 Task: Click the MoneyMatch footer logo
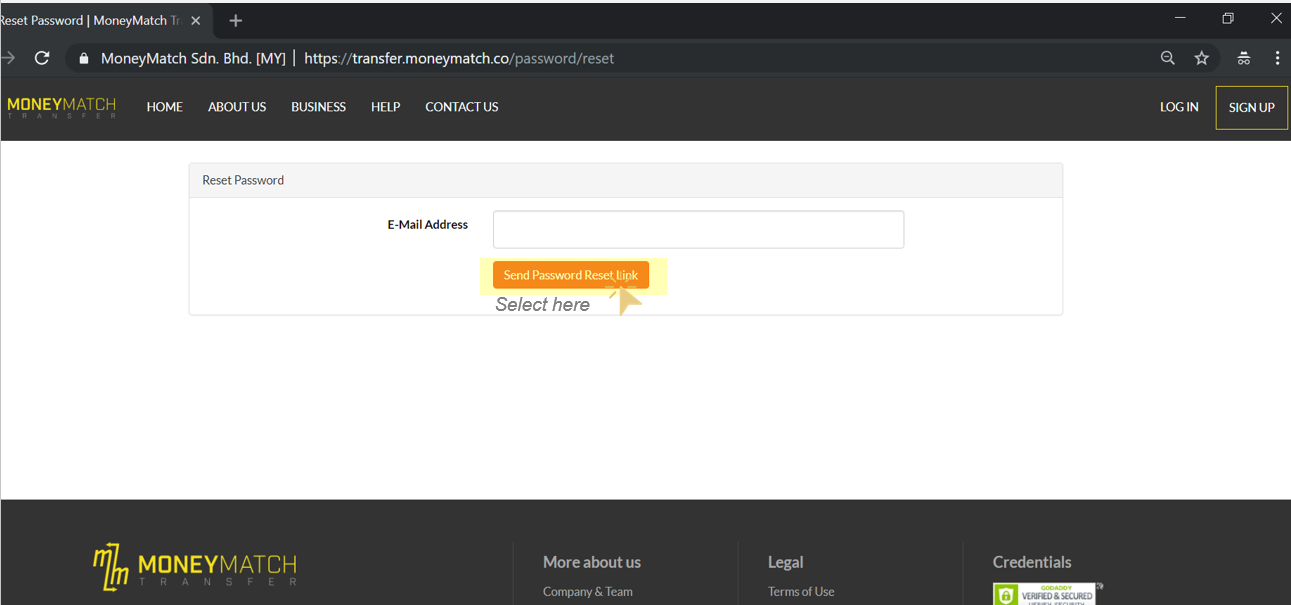tap(195, 566)
